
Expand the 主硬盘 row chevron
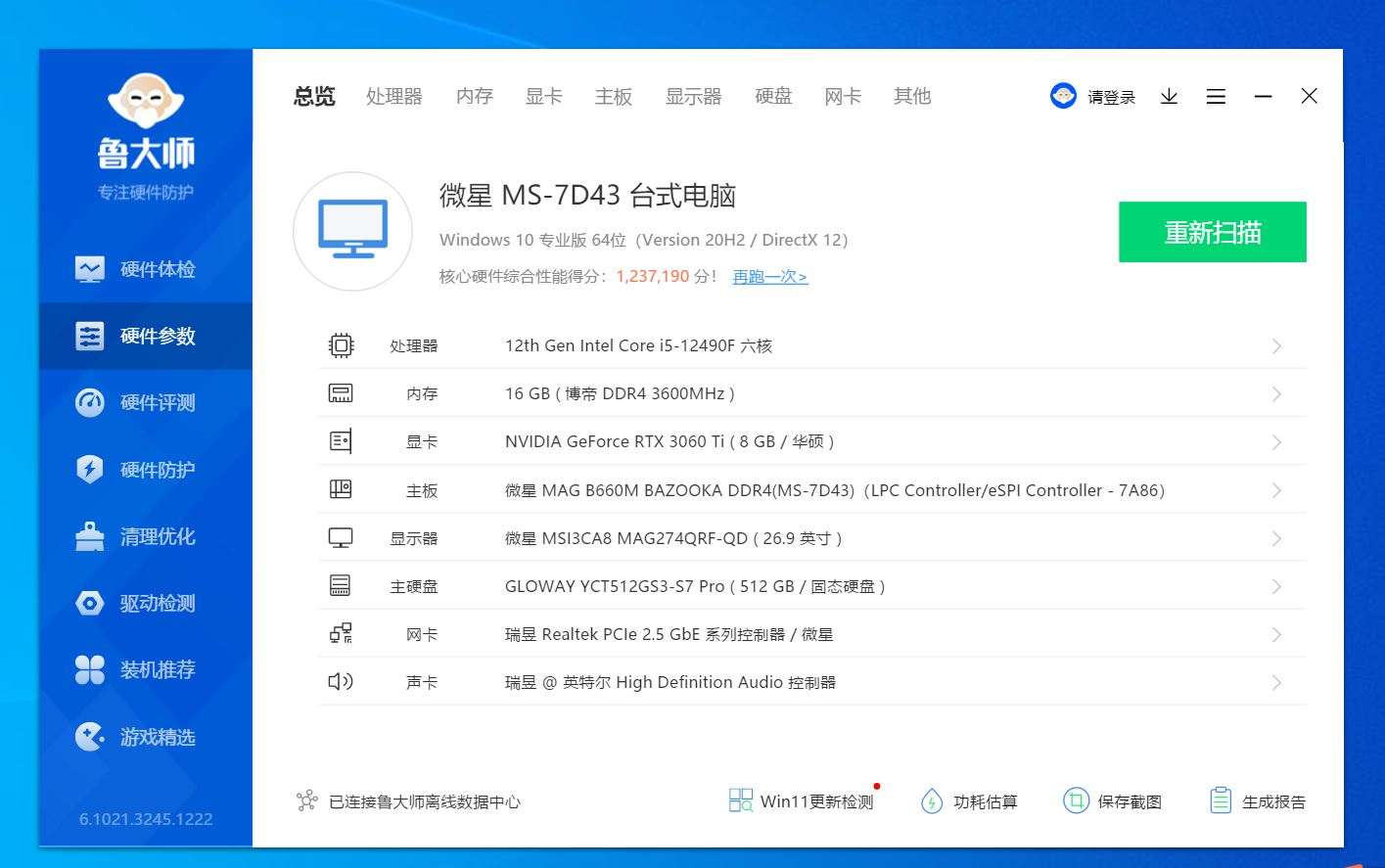[x=1276, y=586]
